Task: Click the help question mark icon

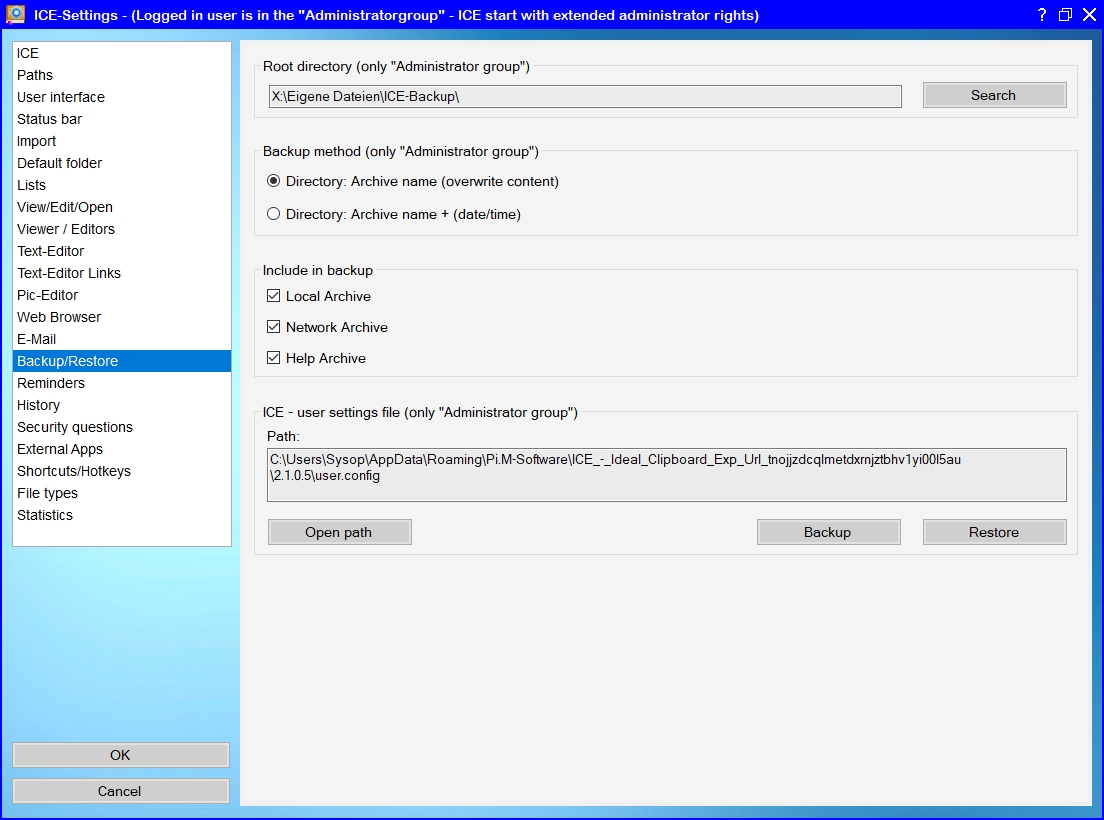Action: 1041,15
